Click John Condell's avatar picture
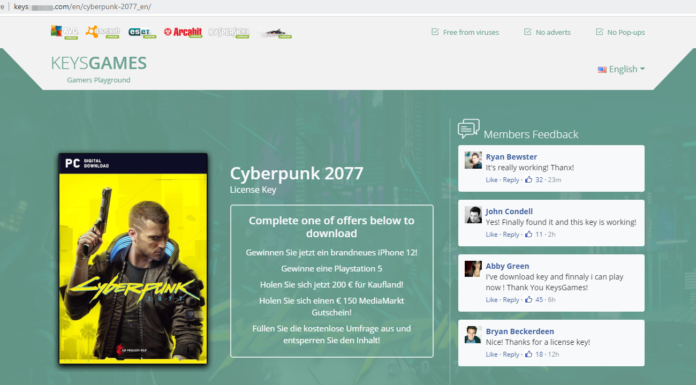Viewport: 696px width, 385px height. tap(473, 215)
